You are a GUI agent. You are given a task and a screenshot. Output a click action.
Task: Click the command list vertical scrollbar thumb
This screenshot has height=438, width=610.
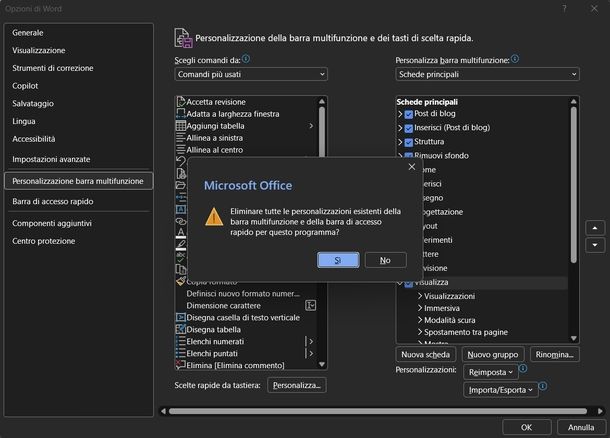tap(322, 132)
